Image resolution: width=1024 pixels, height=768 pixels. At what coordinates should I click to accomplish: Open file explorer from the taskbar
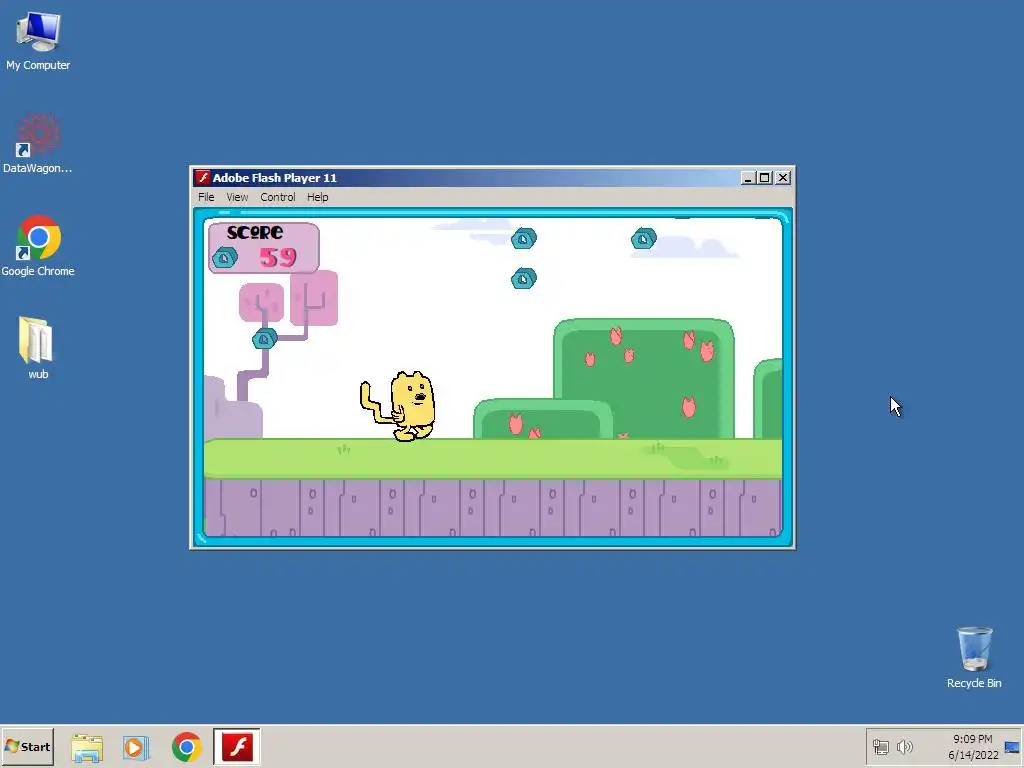coord(87,747)
